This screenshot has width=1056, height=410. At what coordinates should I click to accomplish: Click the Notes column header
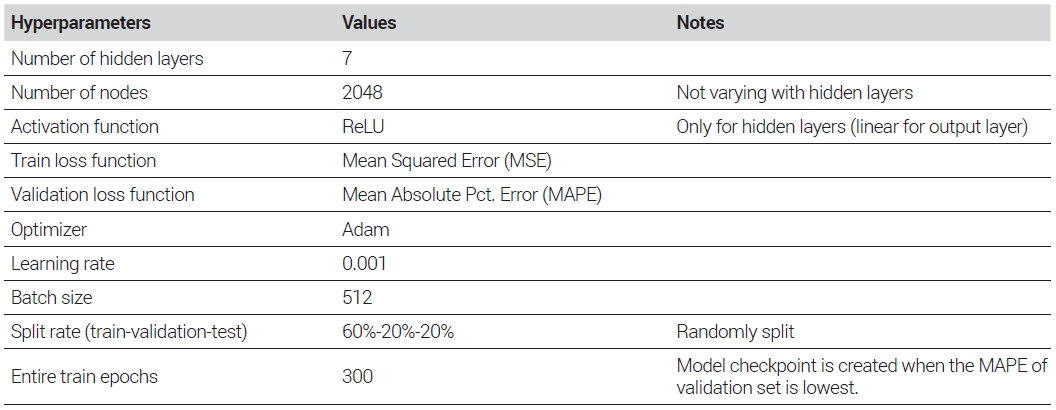(x=700, y=23)
